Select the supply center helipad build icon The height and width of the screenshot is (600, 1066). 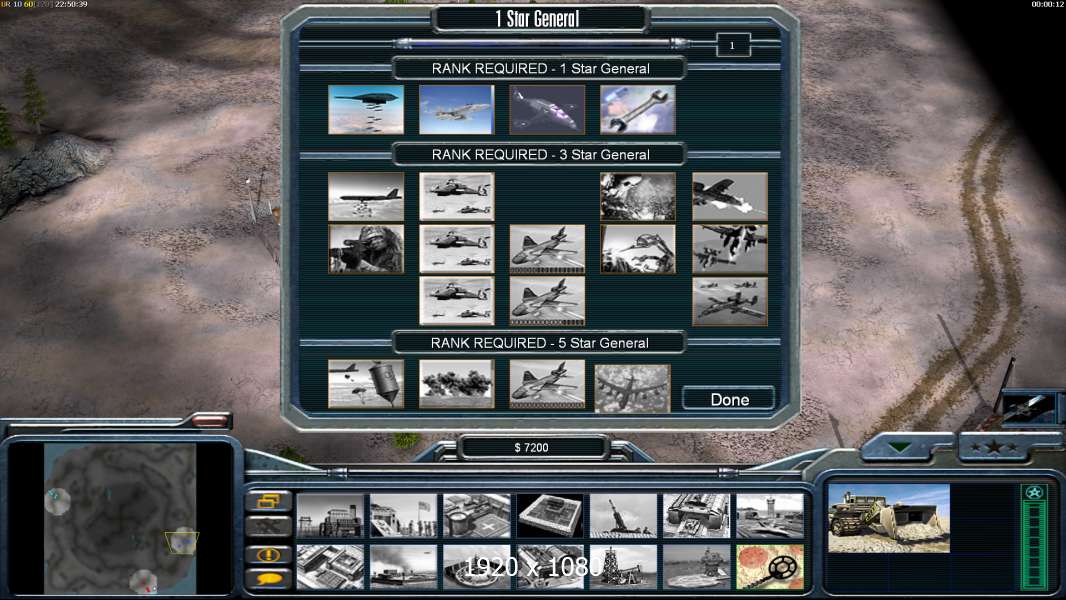pyautogui.click(x=477, y=516)
